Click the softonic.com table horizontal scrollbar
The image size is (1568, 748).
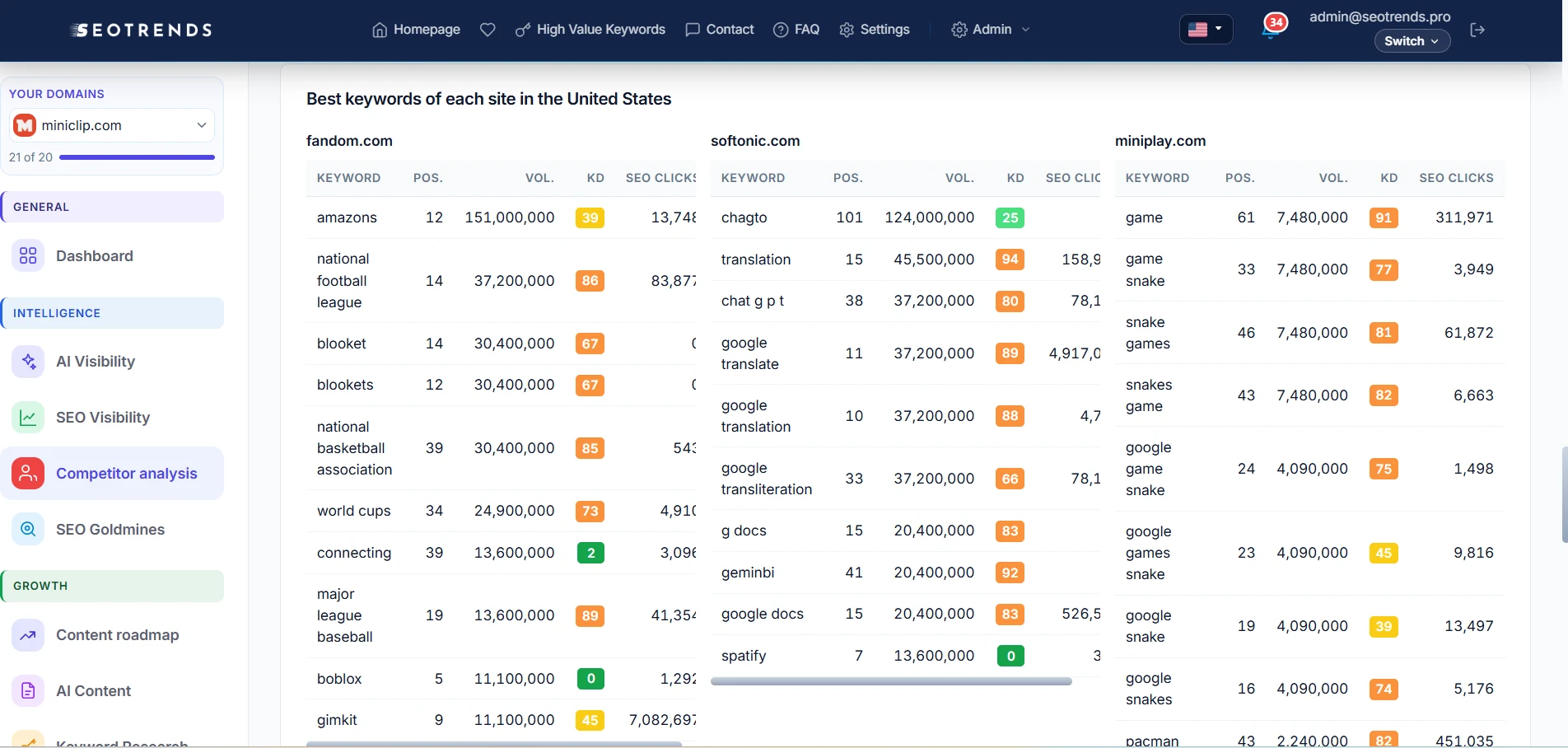(891, 681)
